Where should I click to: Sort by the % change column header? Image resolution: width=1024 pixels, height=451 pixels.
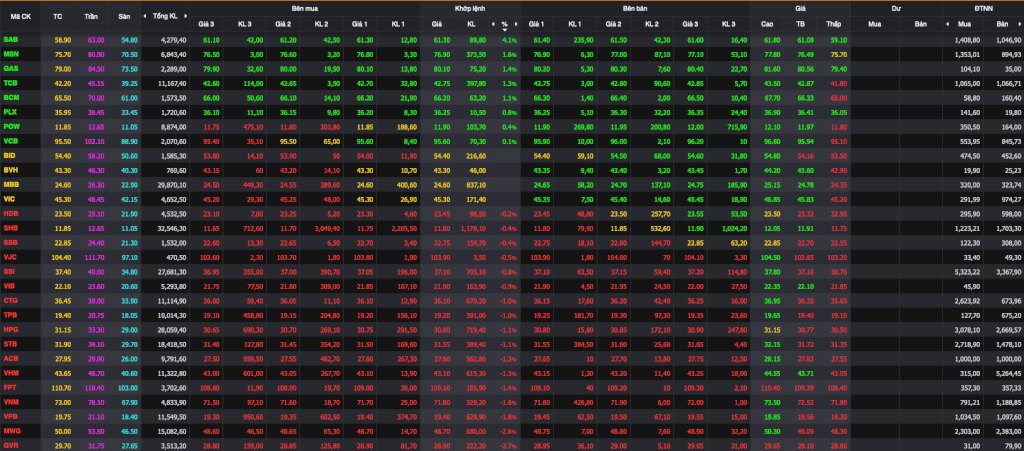[505, 24]
